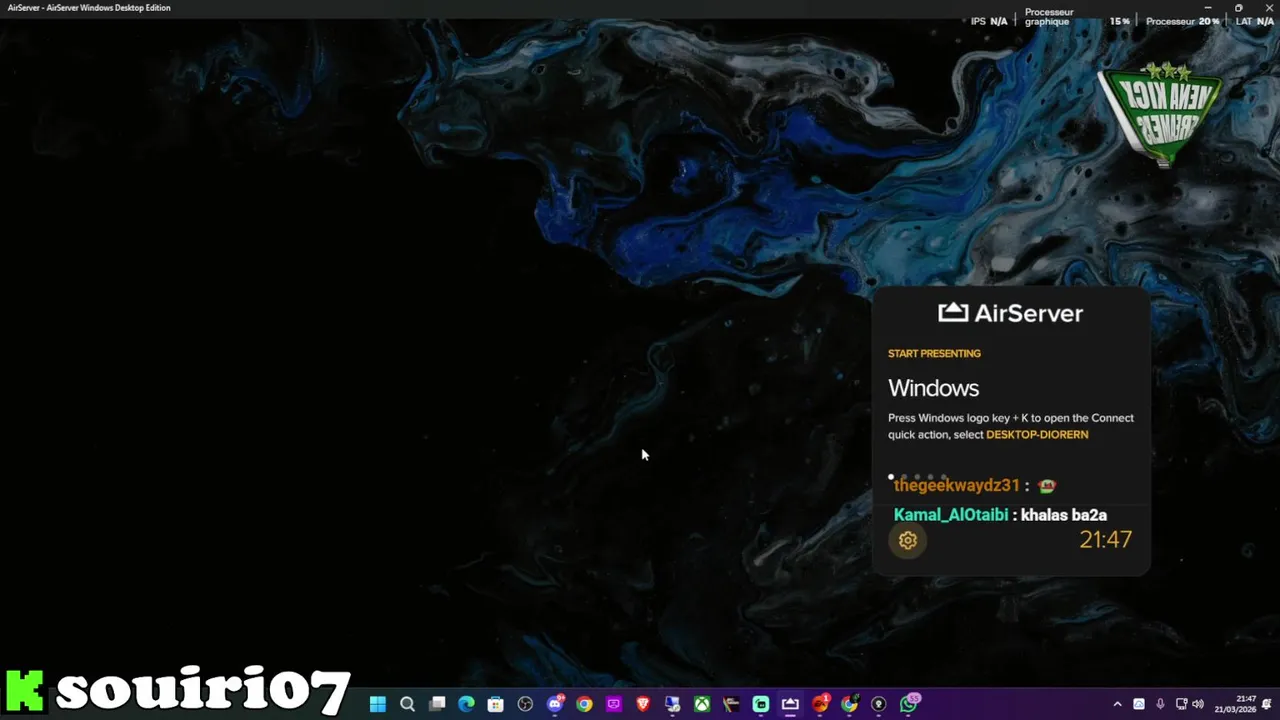1280x720 pixels.
Task: Click the active AirServer taskbar icon
Action: click(790, 705)
